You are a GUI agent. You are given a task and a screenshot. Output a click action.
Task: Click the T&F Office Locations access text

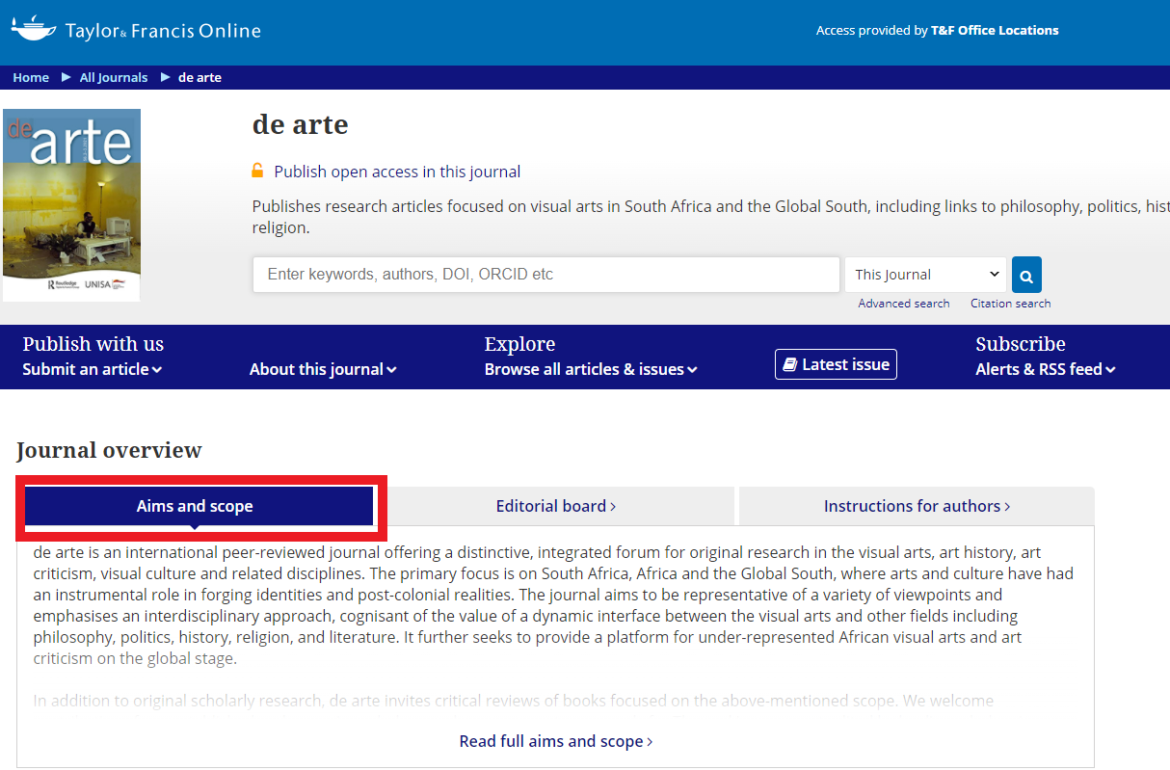995,31
